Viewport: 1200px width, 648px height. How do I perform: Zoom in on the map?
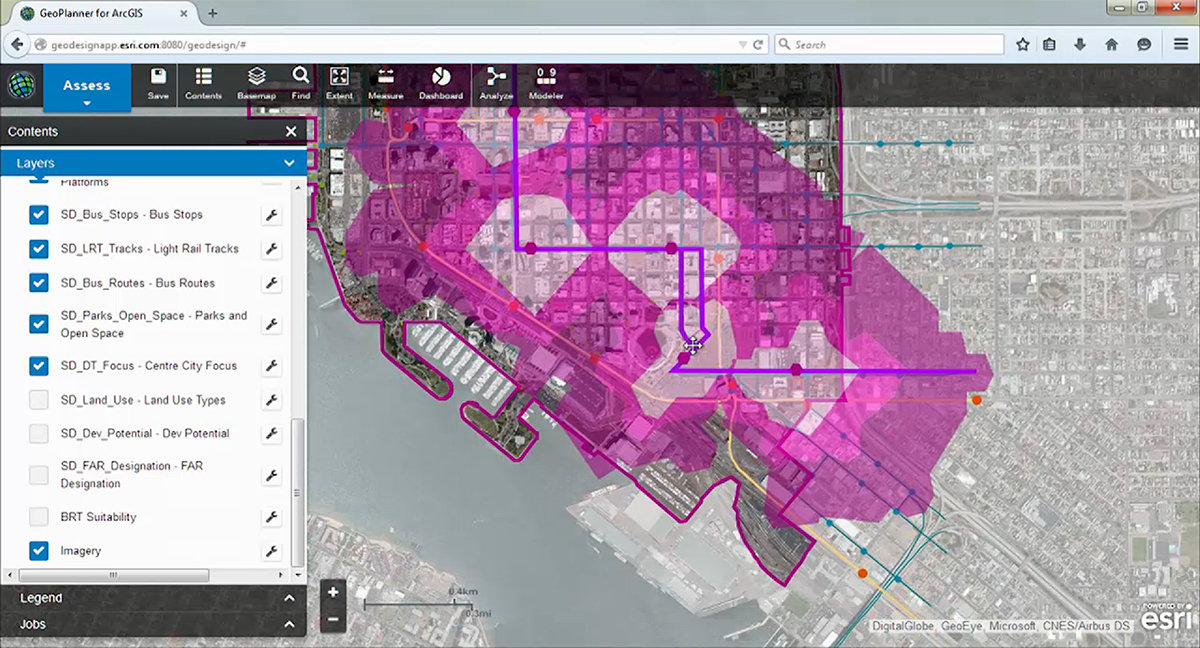click(333, 592)
